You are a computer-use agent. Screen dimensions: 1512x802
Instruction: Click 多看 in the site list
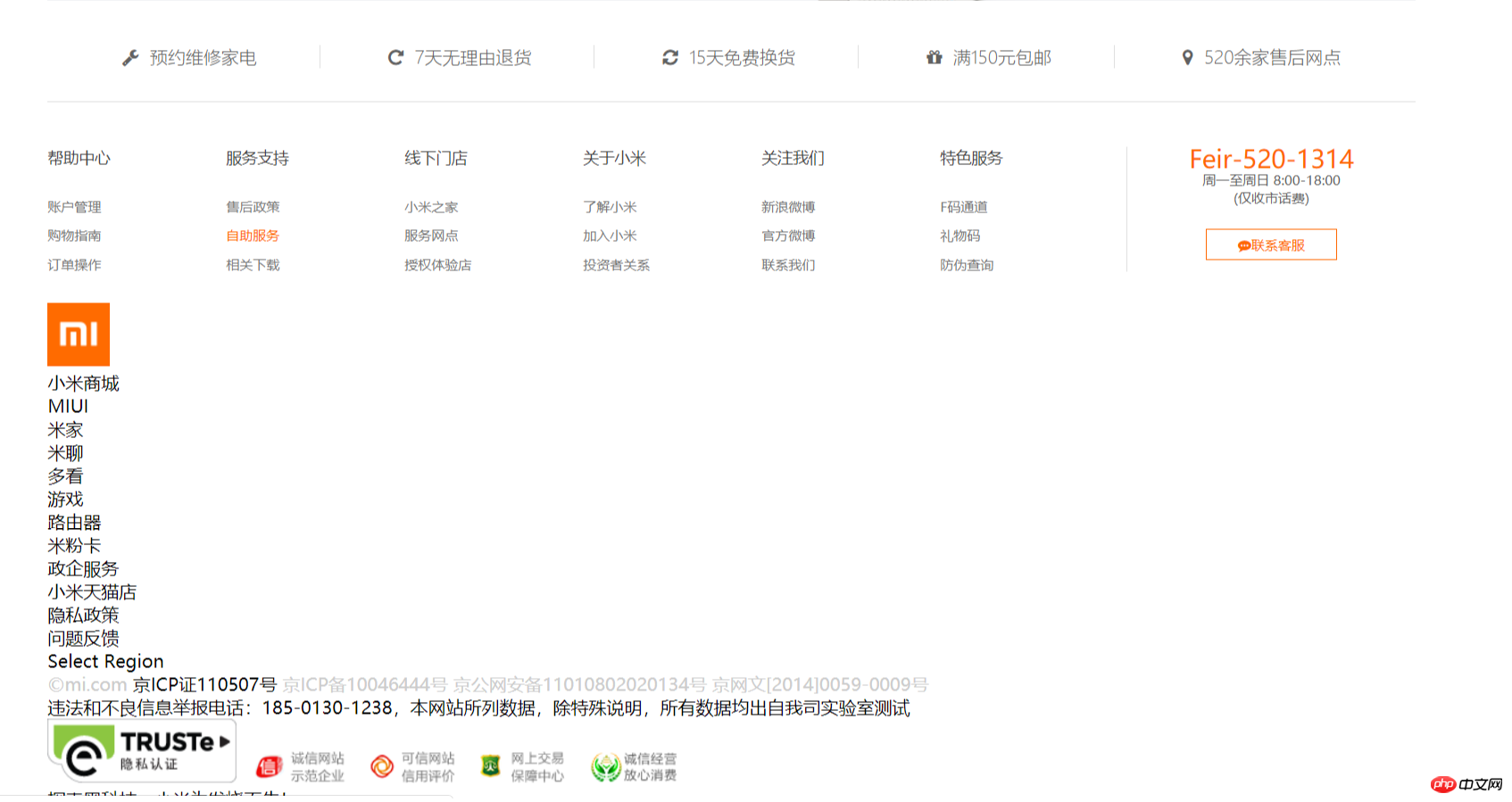65,476
